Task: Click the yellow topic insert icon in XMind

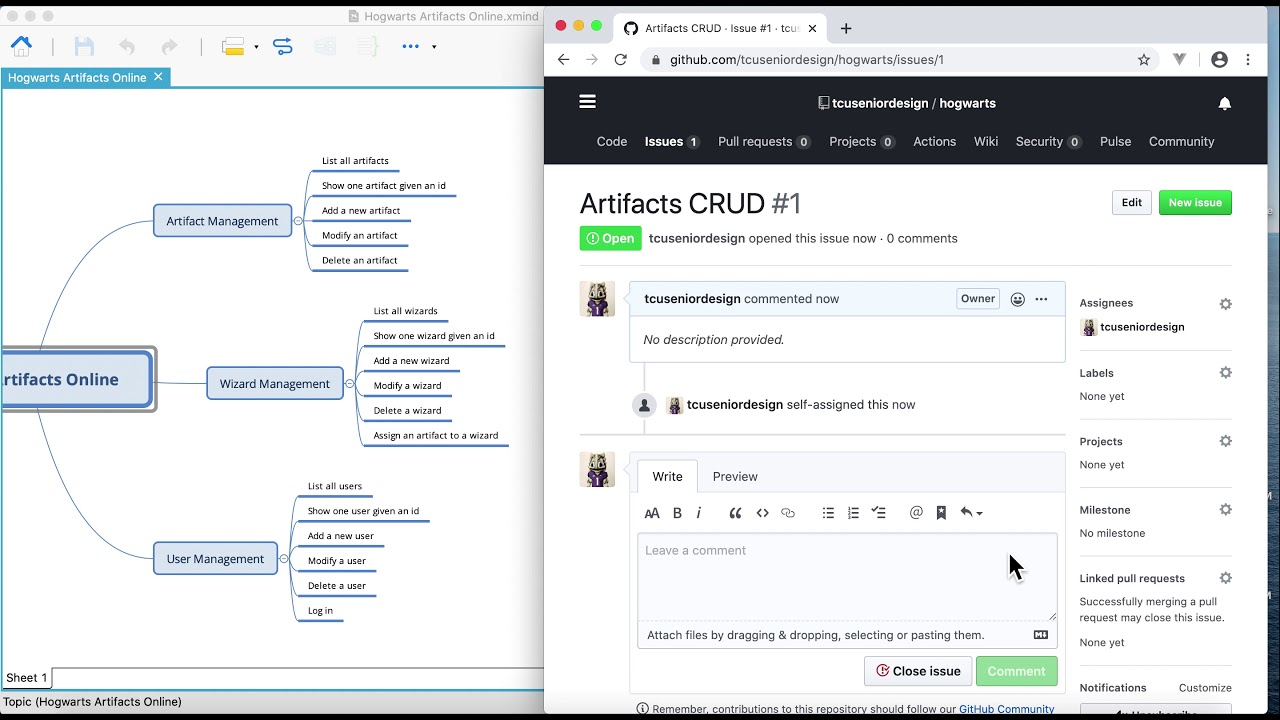Action: 233,46
